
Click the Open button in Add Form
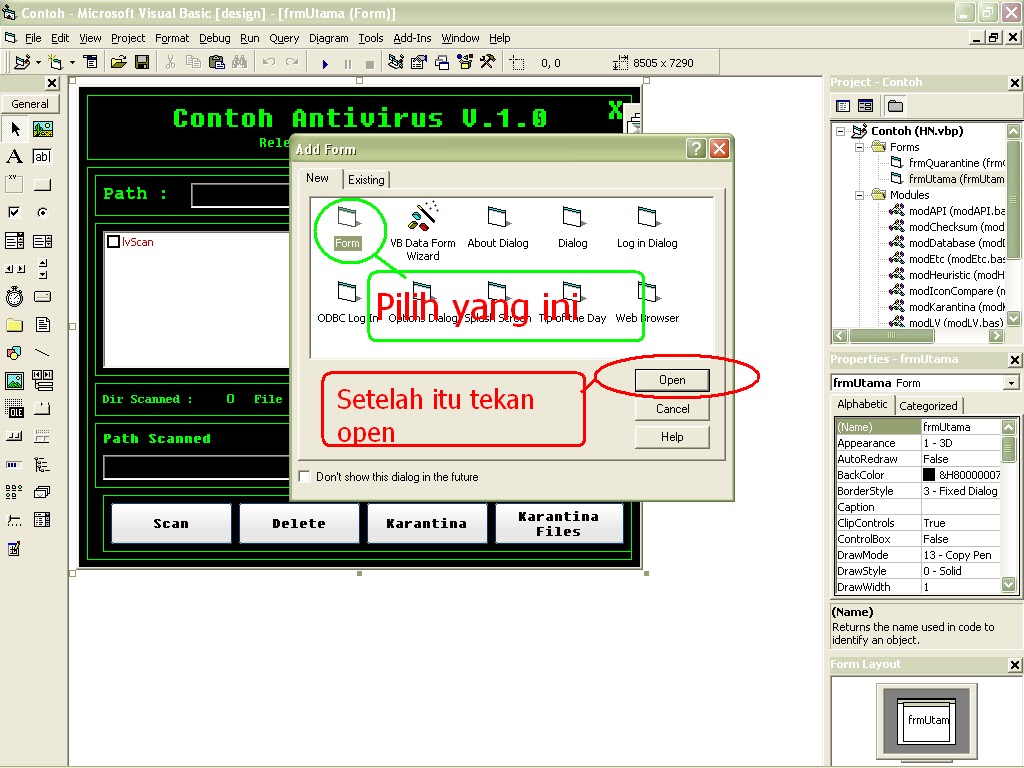click(x=672, y=380)
